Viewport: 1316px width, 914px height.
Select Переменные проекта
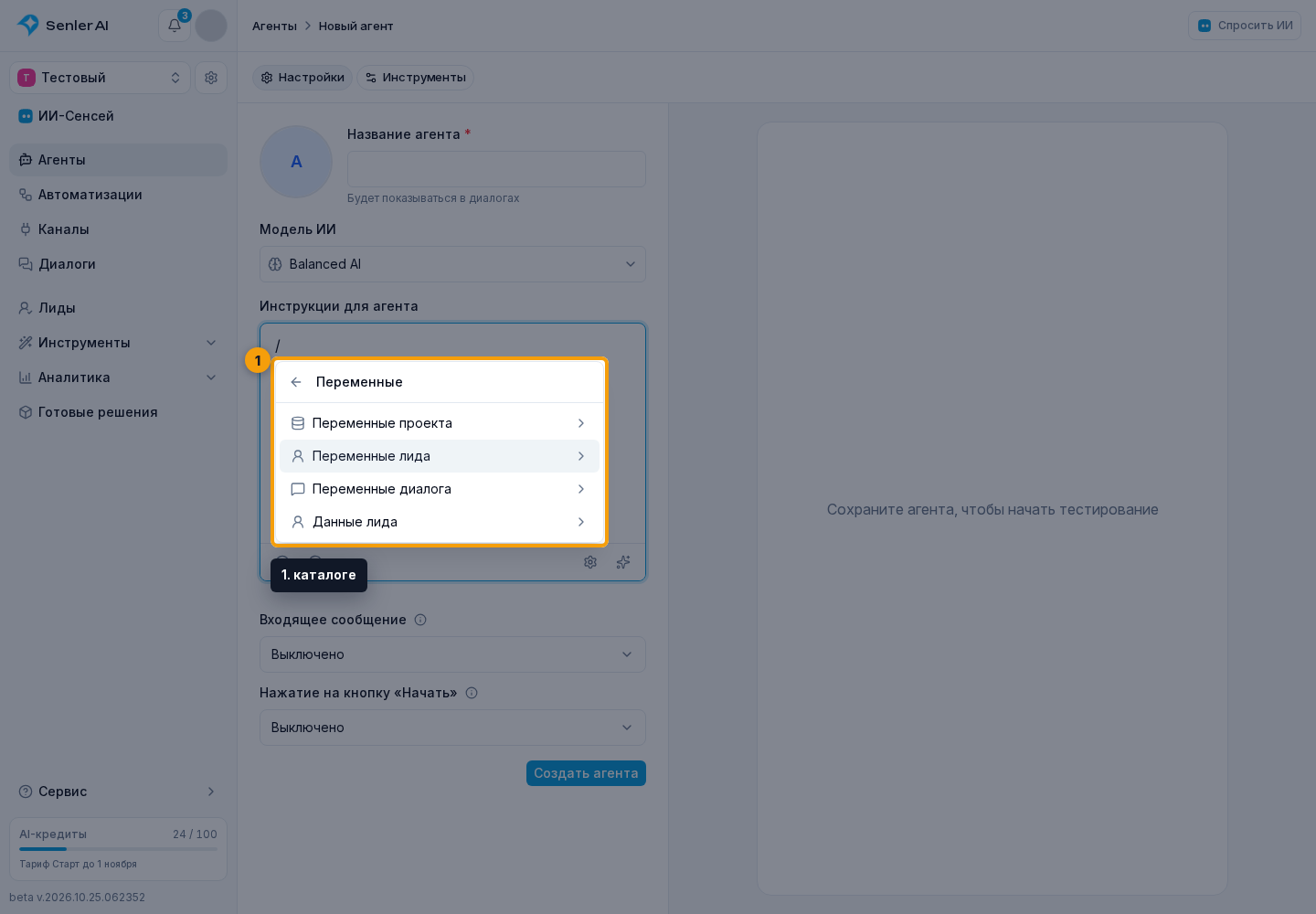click(x=439, y=423)
